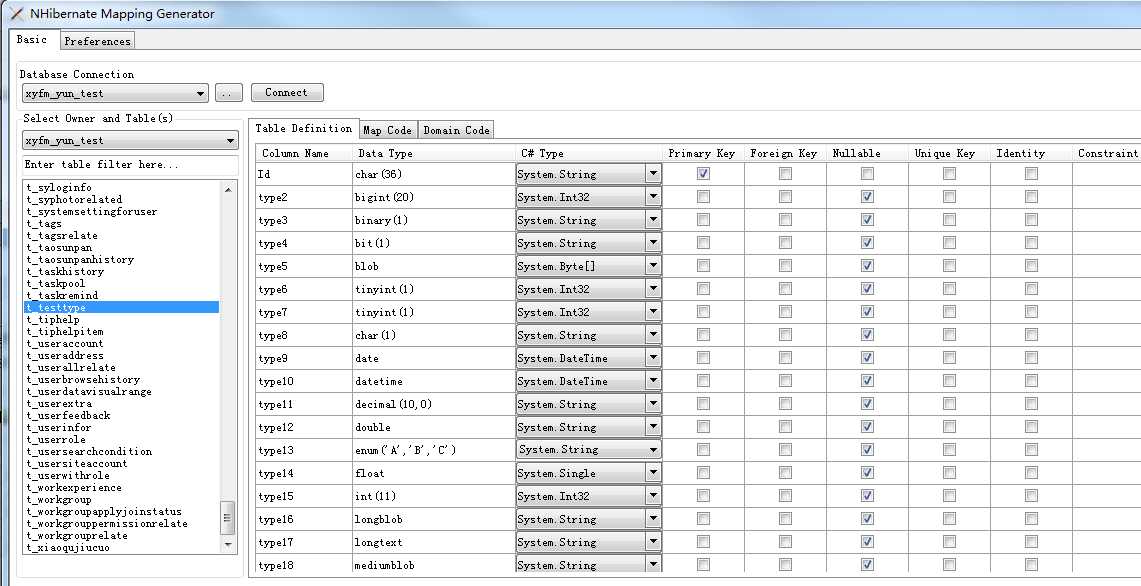1141x586 pixels.
Task: Open C# Type dropdown for type5 row
Action: point(653,266)
